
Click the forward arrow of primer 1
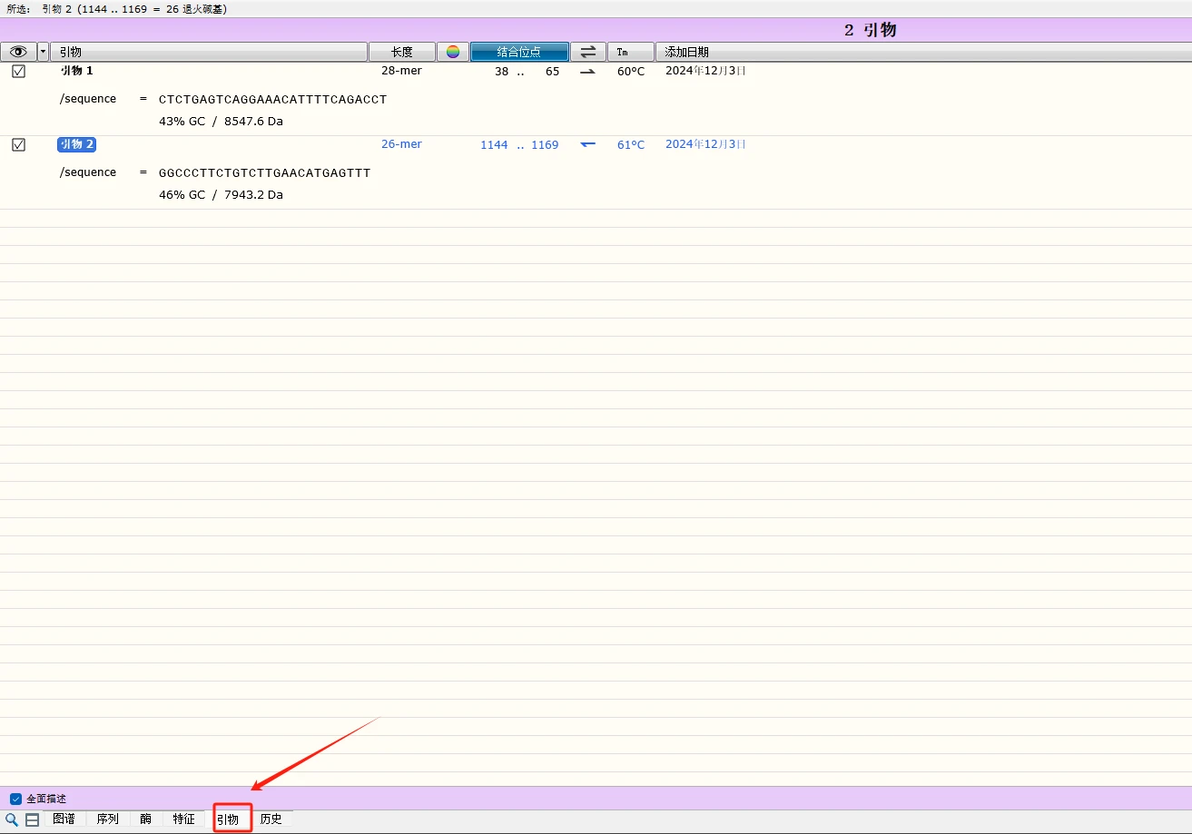click(x=587, y=71)
